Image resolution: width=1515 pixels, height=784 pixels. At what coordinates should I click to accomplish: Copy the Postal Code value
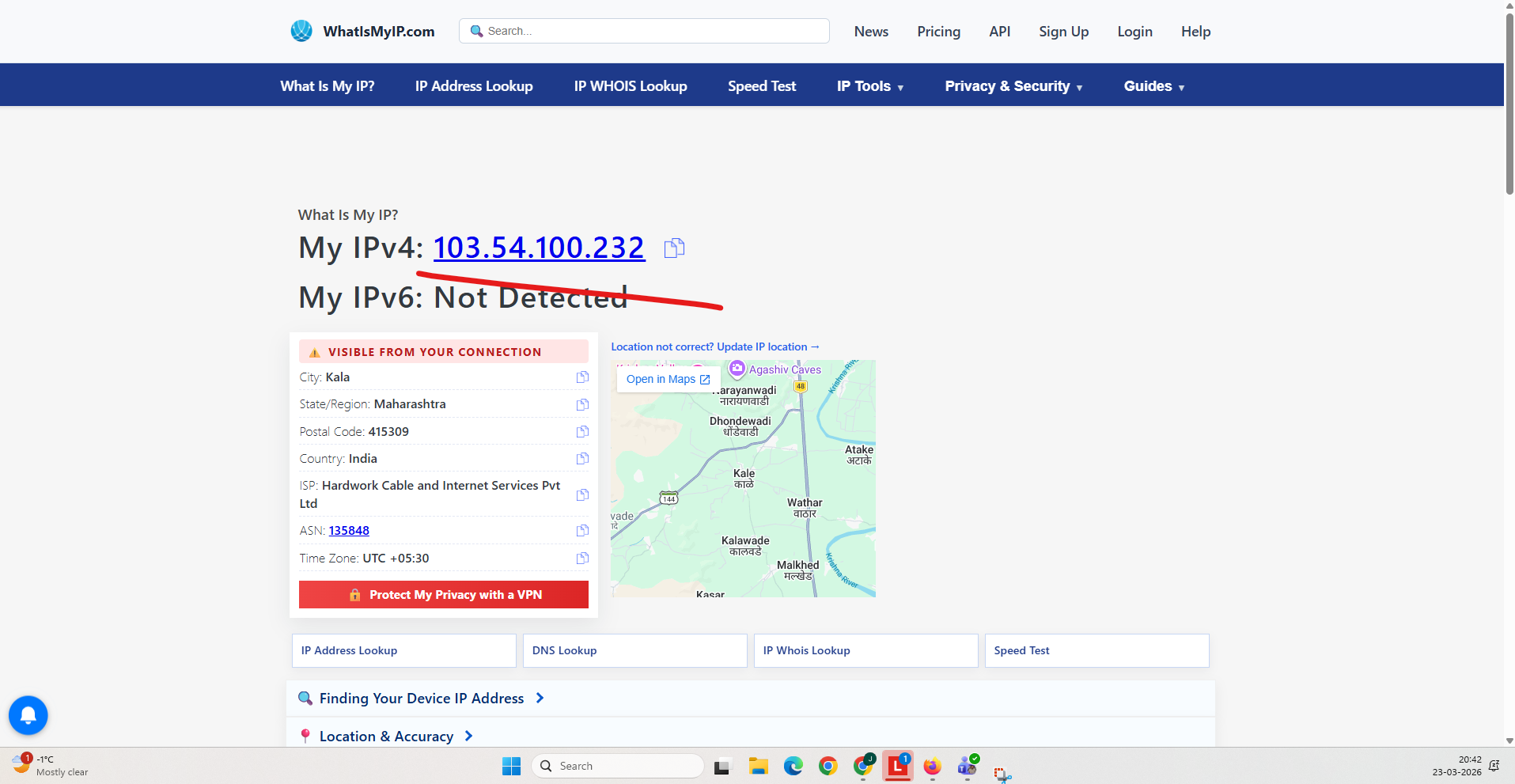tap(582, 432)
